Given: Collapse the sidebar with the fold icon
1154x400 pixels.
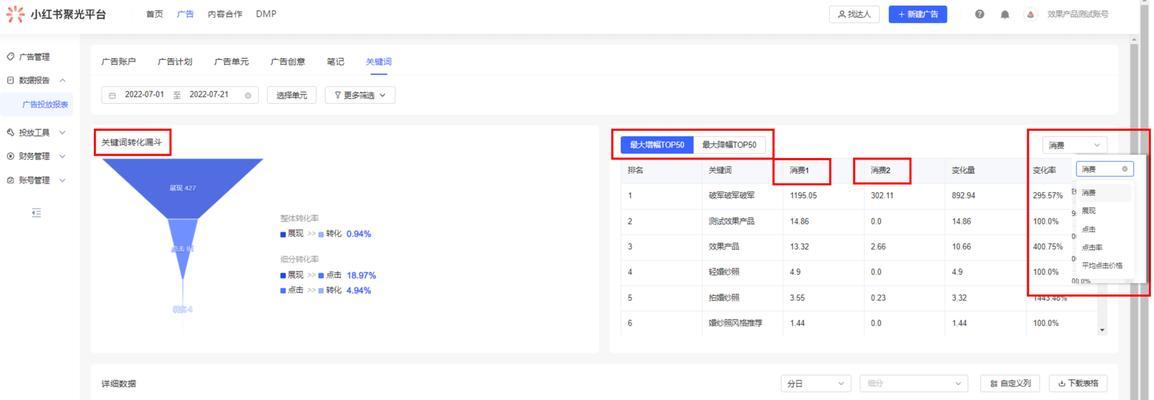Looking at the screenshot, I should [x=36, y=212].
